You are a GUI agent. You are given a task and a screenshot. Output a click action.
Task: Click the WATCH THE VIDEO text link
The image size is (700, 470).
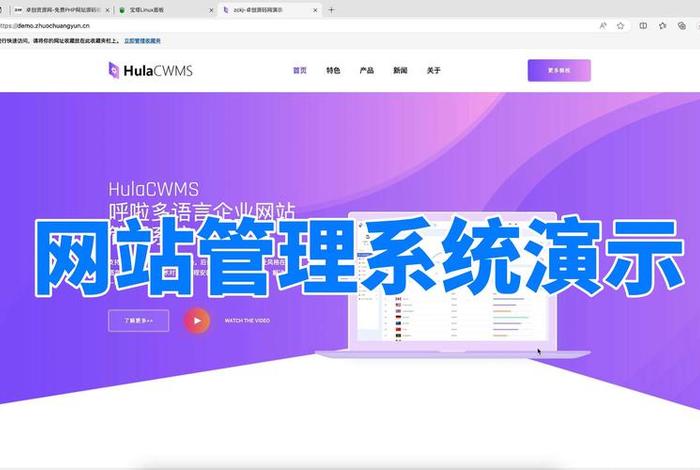click(247, 320)
